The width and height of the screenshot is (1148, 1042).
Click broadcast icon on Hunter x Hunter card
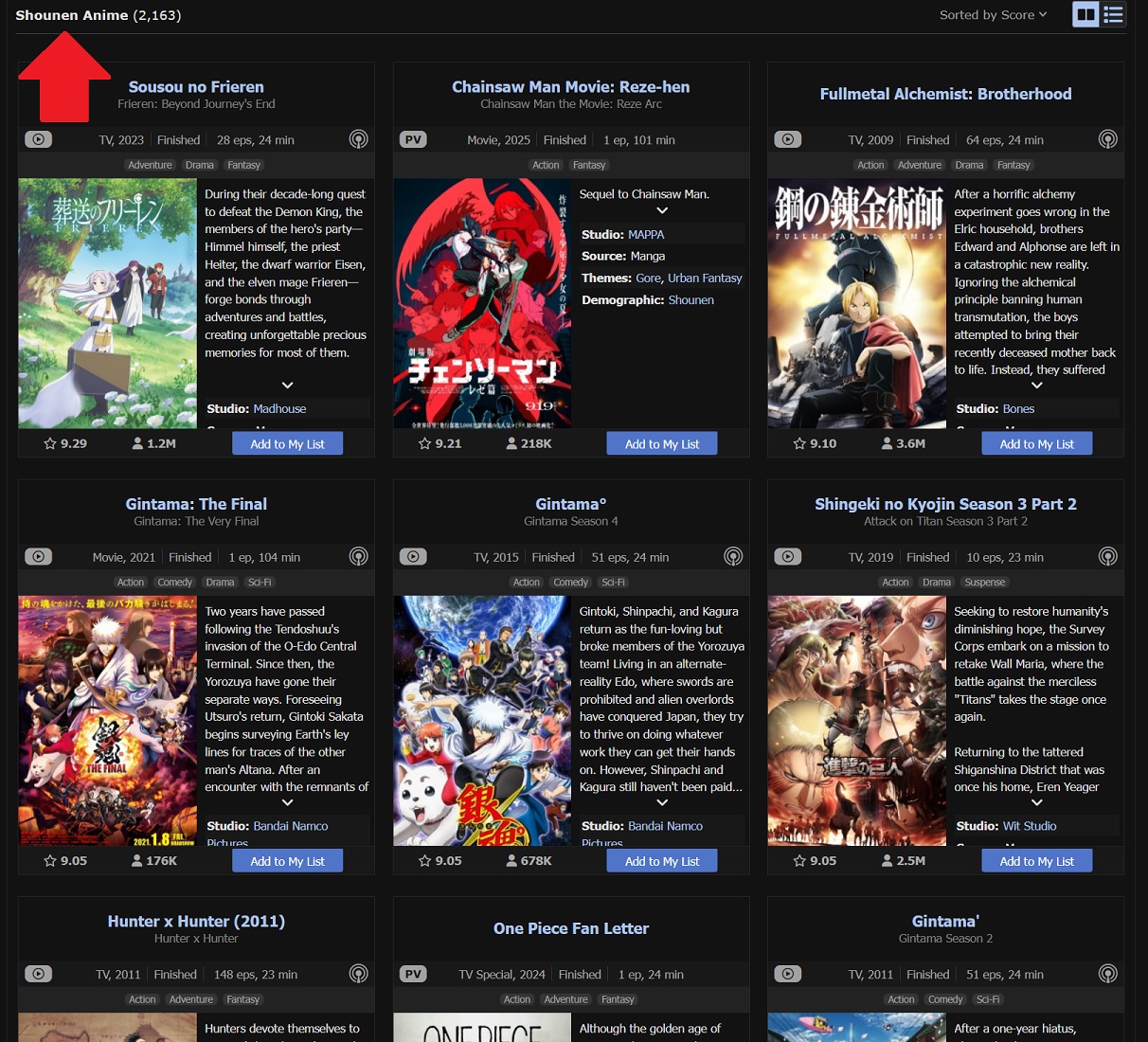358,973
